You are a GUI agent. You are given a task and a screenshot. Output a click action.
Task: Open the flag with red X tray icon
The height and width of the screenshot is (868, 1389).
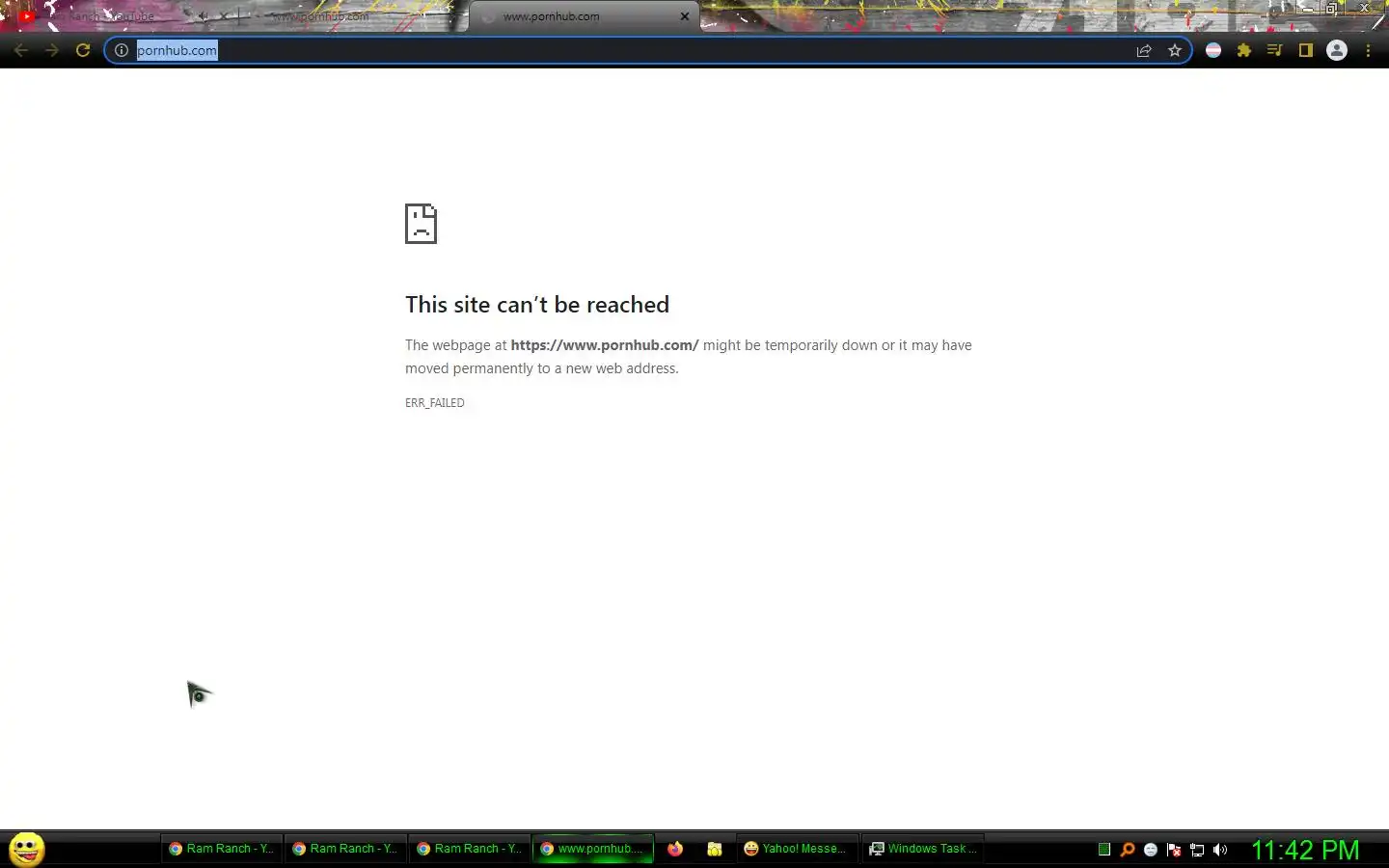point(1174,850)
